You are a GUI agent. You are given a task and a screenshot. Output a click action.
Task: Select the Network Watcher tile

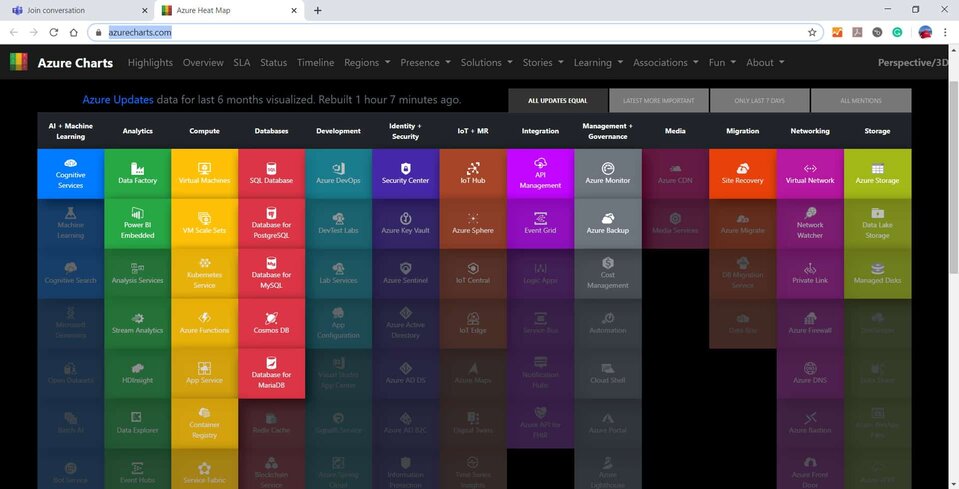coord(810,224)
